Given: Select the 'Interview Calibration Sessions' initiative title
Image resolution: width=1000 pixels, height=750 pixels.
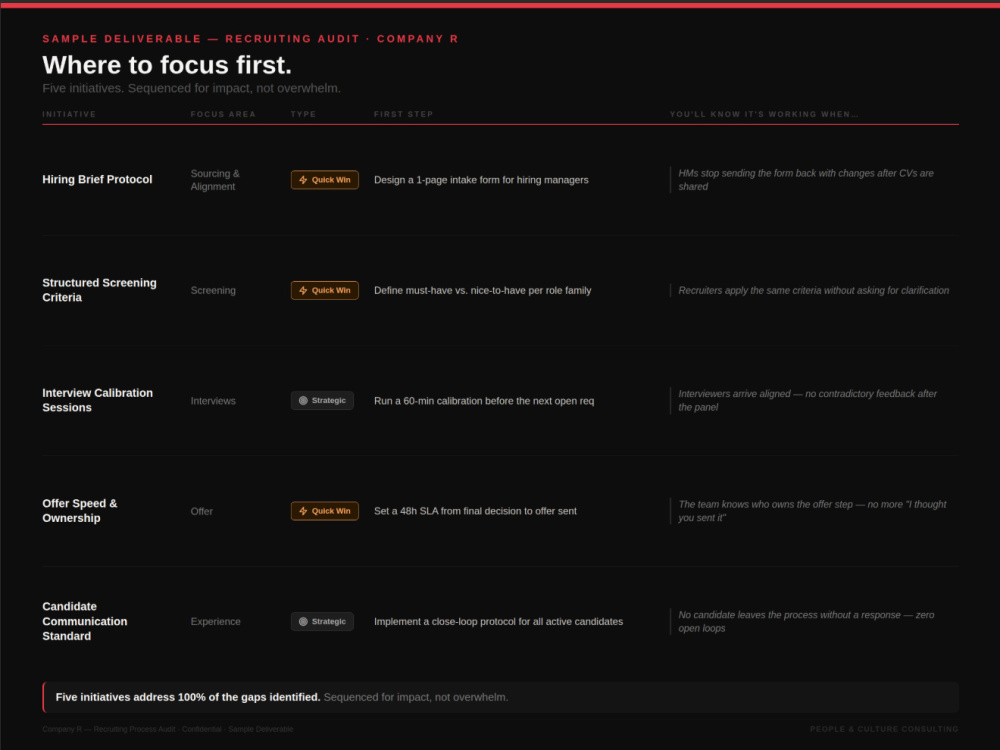Looking at the screenshot, I should [x=98, y=401].
